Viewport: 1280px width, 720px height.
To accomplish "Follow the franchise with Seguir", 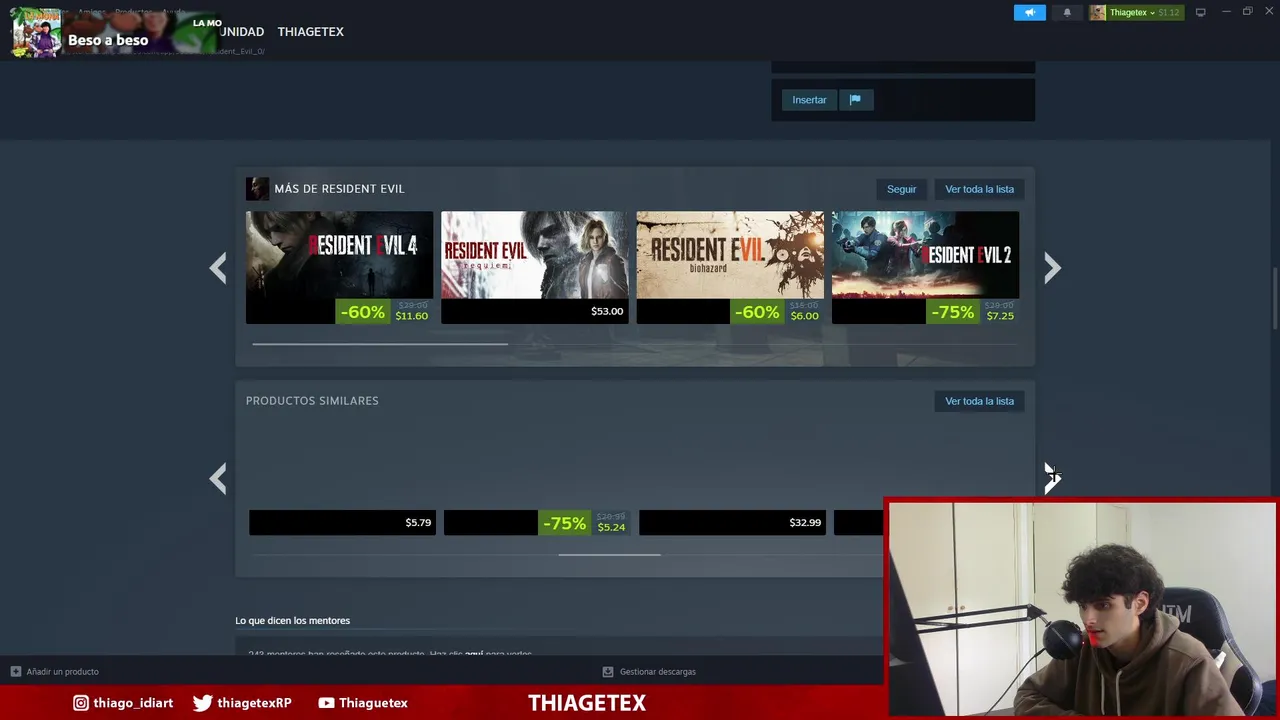I will pyautogui.click(x=901, y=189).
